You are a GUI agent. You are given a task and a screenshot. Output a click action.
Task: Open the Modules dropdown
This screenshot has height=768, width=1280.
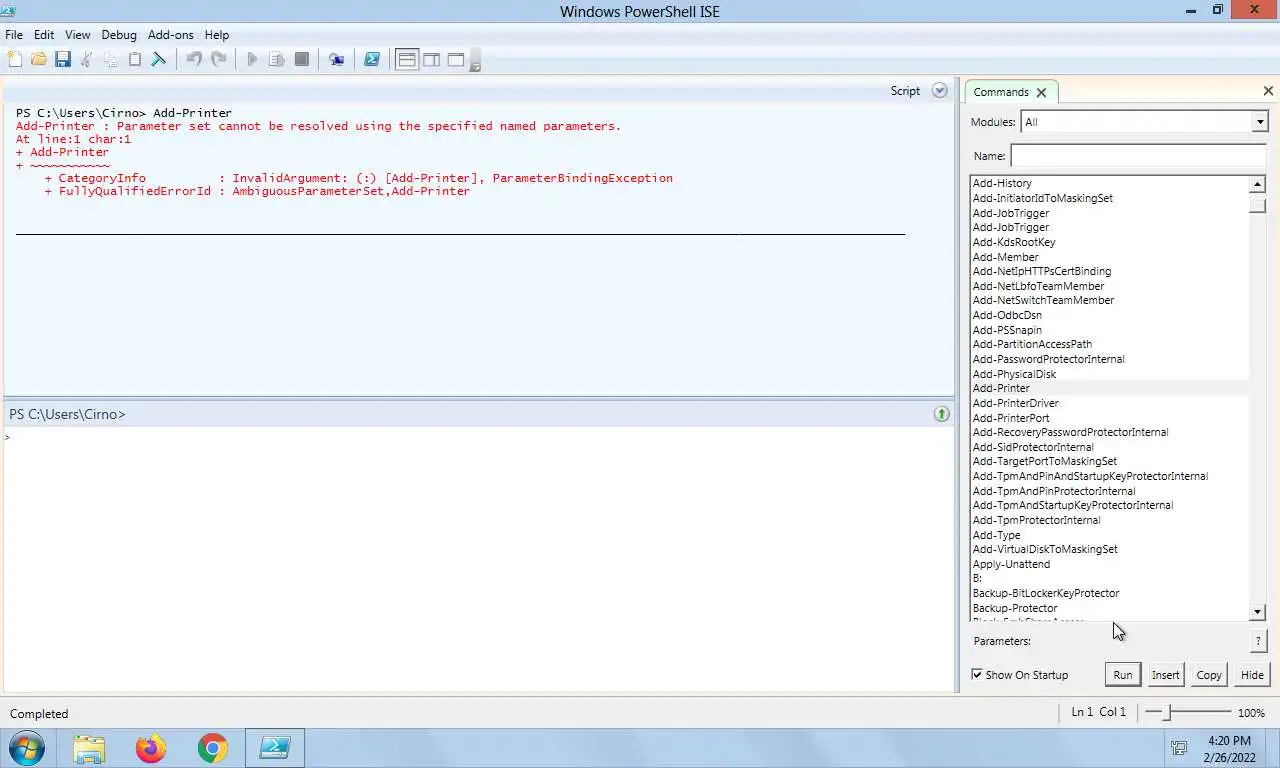point(1260,122)
